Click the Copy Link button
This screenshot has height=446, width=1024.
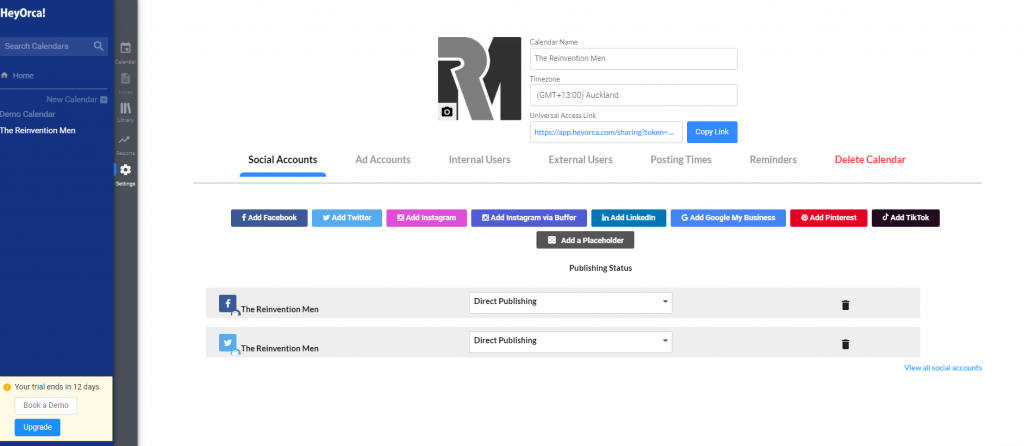coord(712,132)
